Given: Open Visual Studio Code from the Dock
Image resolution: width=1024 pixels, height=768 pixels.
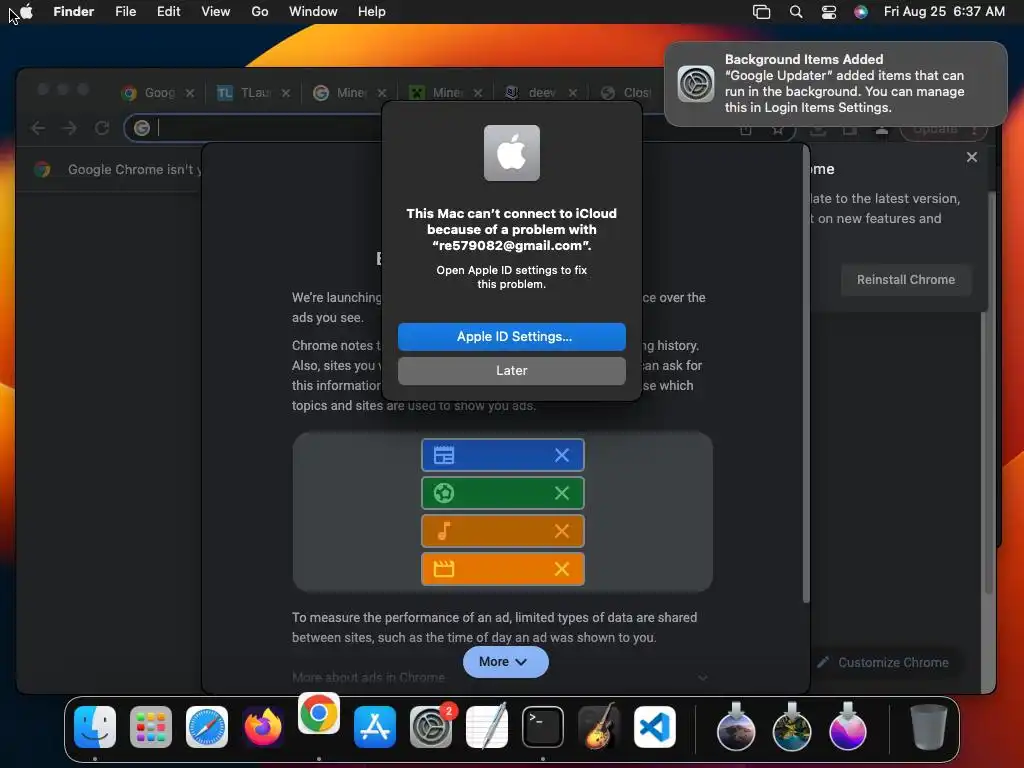Looking at the screenshot, I should 655,727.
